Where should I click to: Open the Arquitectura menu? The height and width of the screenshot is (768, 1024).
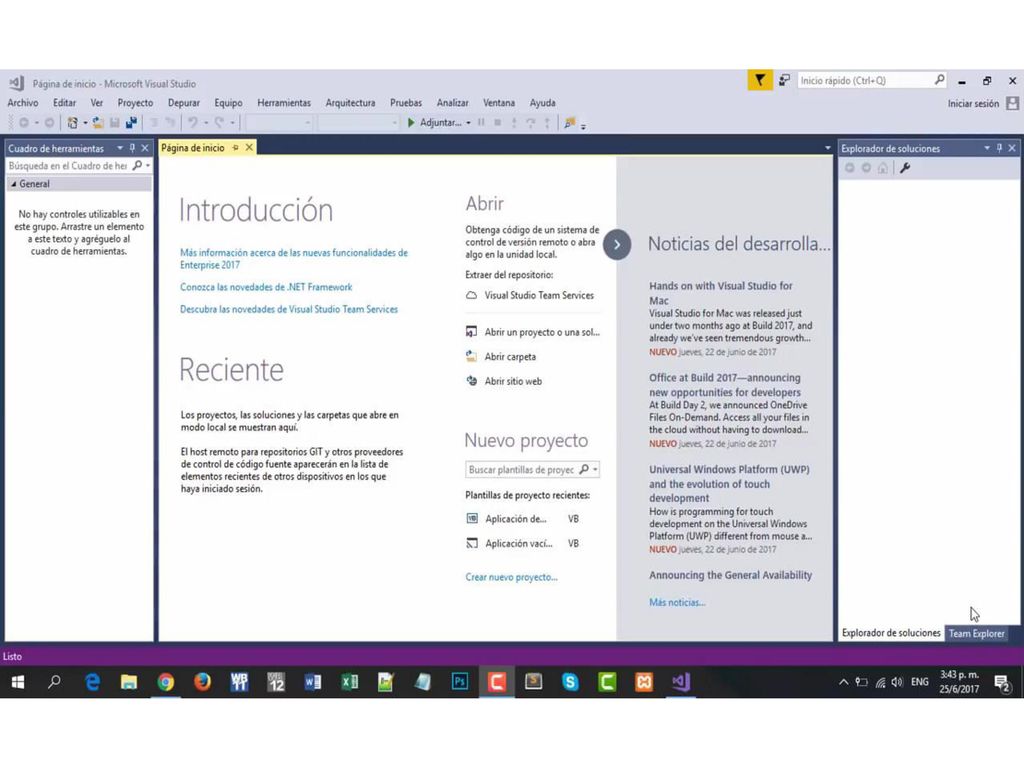click(351, 103)
